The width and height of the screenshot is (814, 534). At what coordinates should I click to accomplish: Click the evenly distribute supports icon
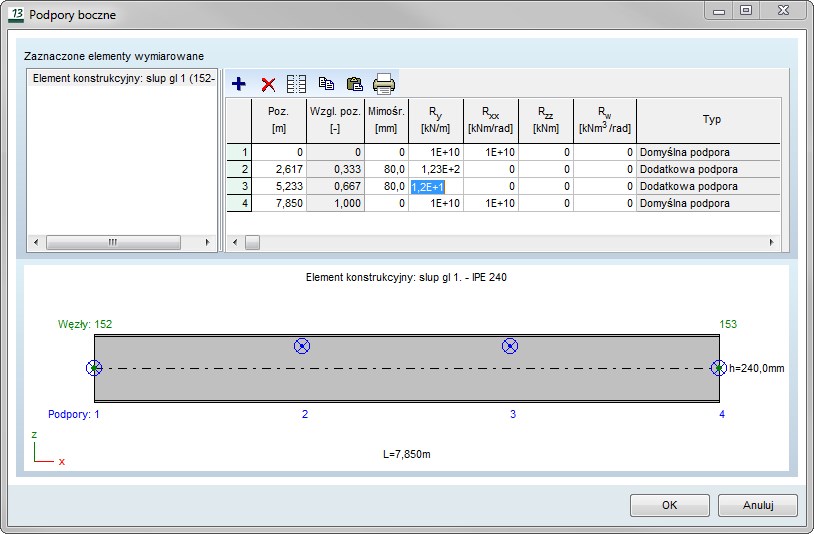click(297, 84)
